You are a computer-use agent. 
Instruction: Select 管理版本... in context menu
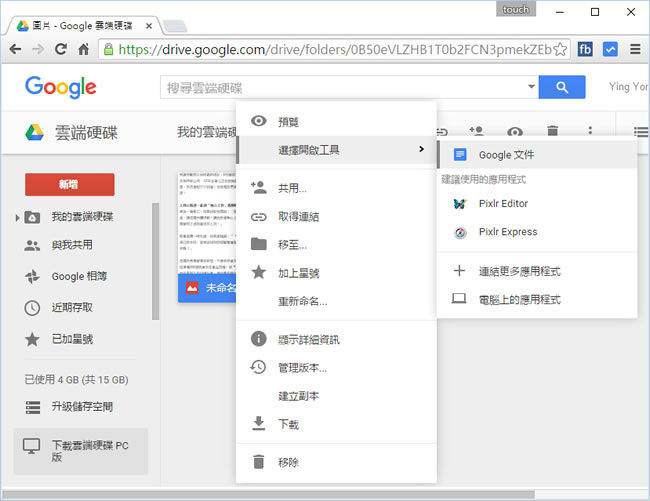click(x=336, y=368)
